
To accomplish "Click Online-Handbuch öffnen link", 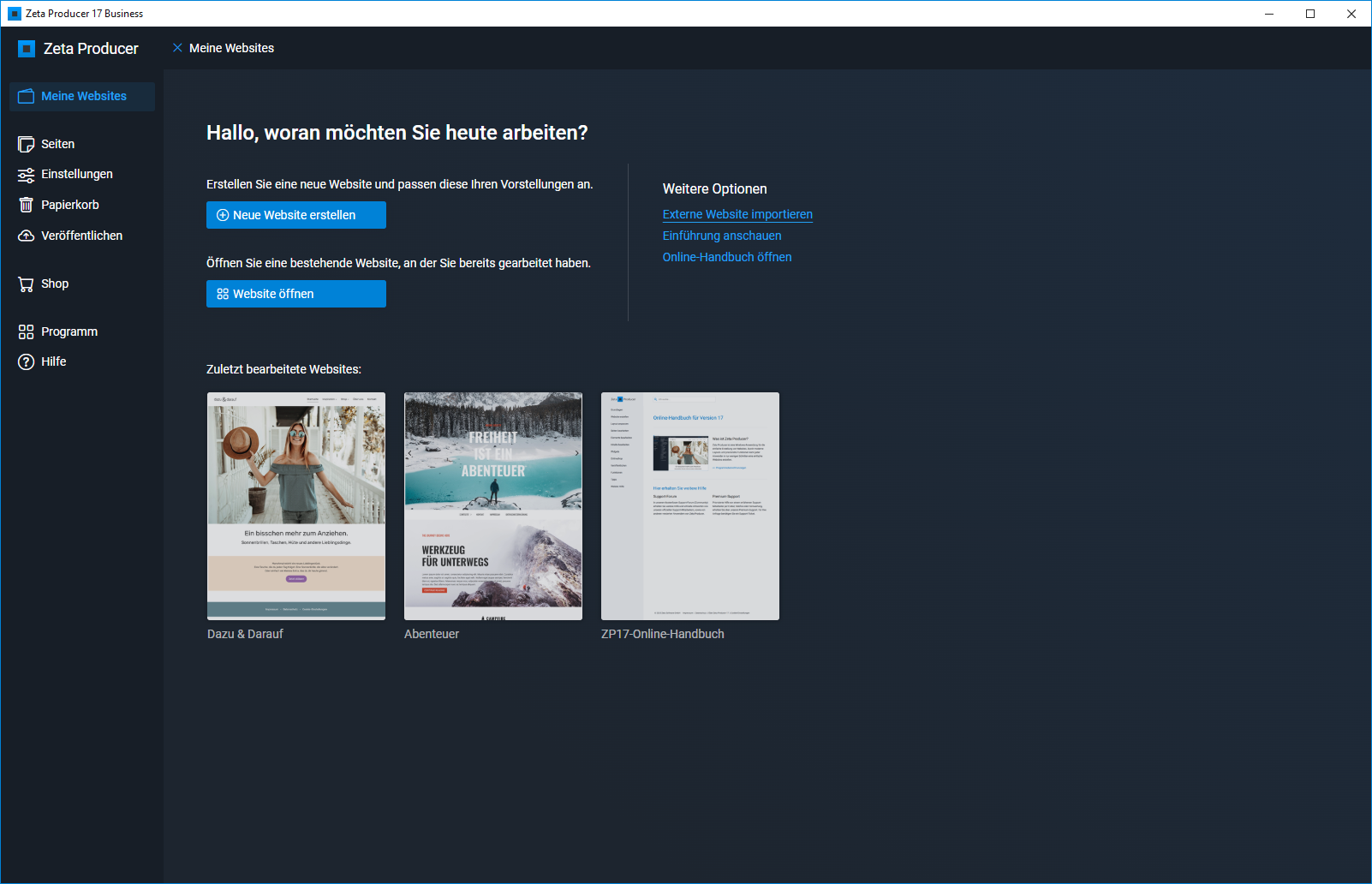I will pos(727,257).
